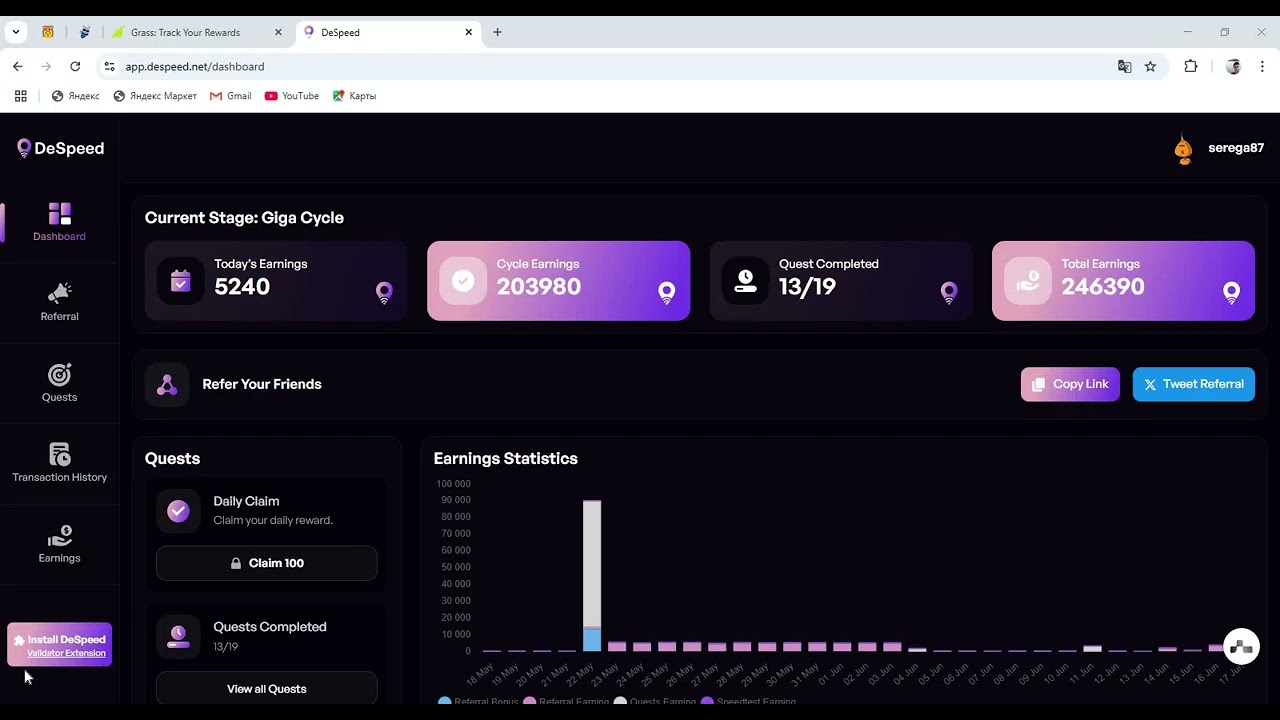This screenshot has width=1280, height=720.
Task: Click the 5240 today's earnings value
Action: coord(242,287)
